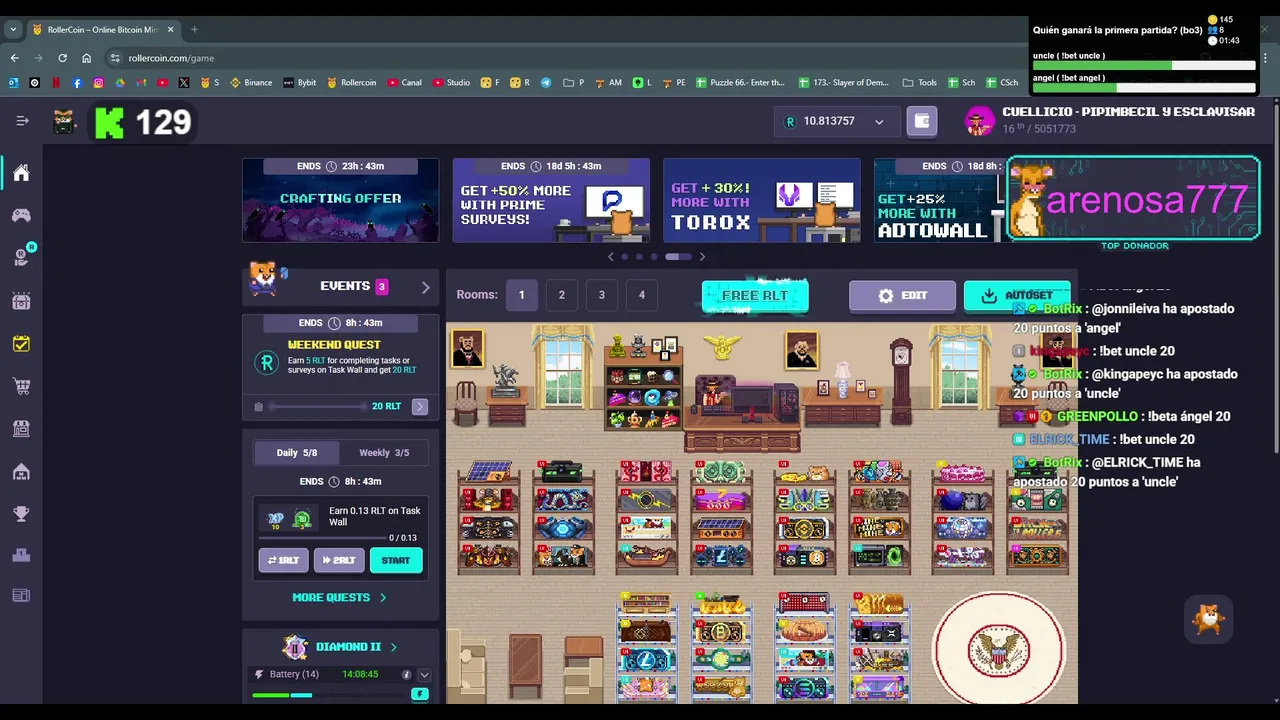Click the browser home button
The height and width of the screenshot is (720, 1280).
pyautogui.click(x=86, y=58)
